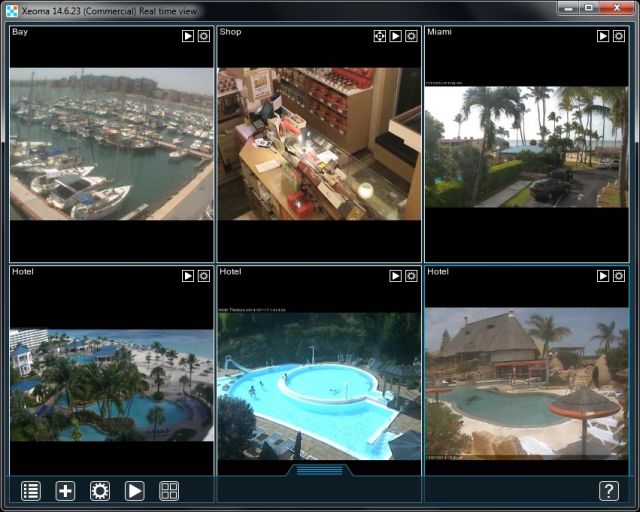Select the Bay marina camera view

point(111,144)
